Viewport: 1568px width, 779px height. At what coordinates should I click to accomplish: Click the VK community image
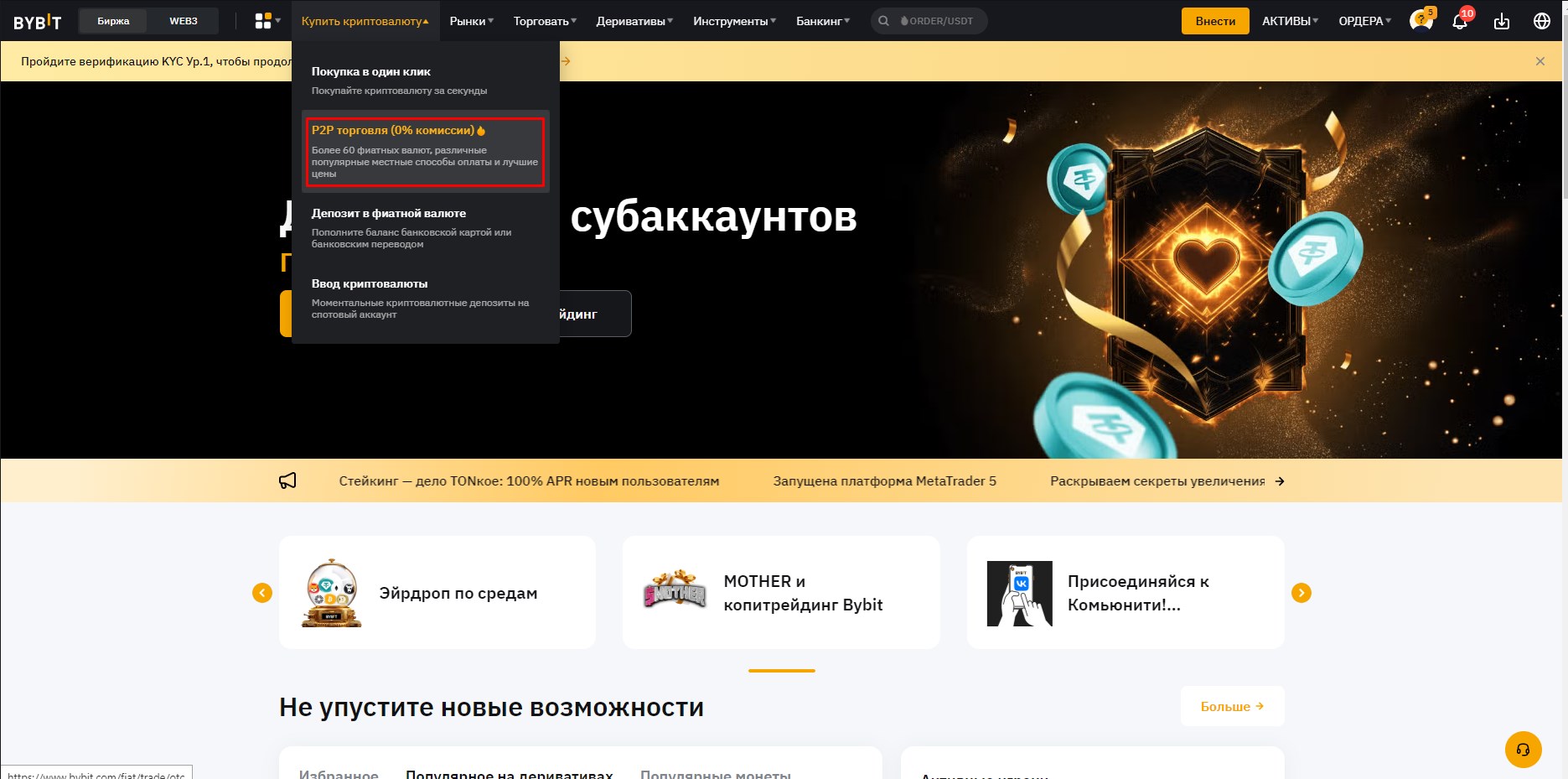pos(1019,594)
